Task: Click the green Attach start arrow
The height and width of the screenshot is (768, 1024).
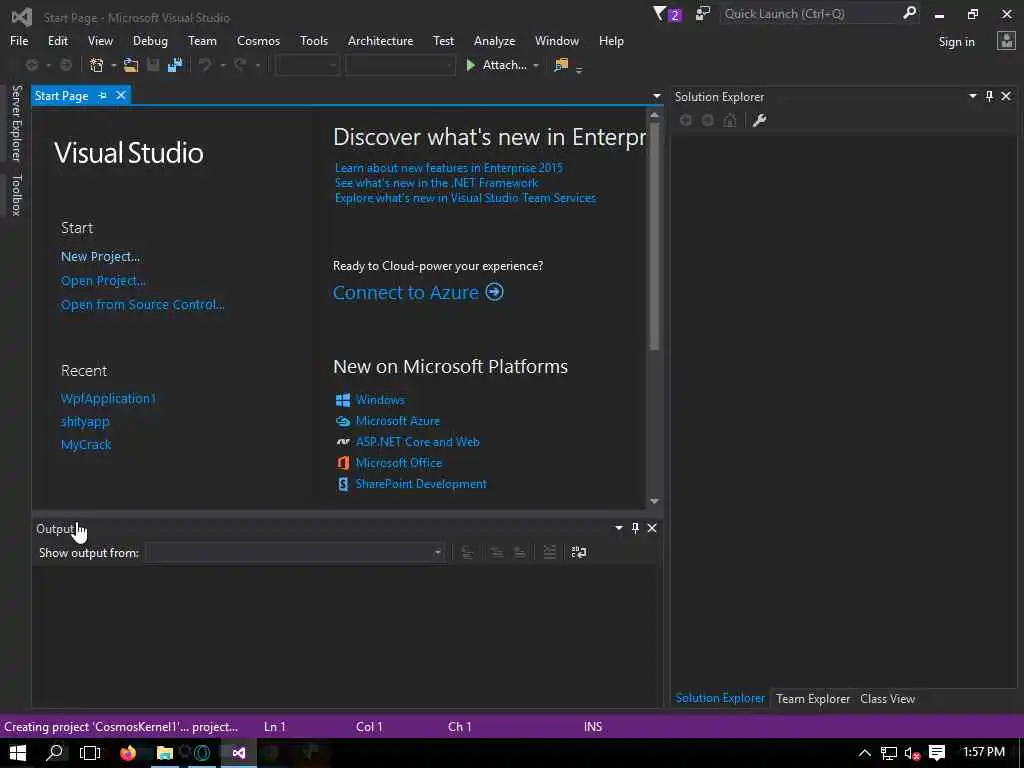Action: [470, 65]
